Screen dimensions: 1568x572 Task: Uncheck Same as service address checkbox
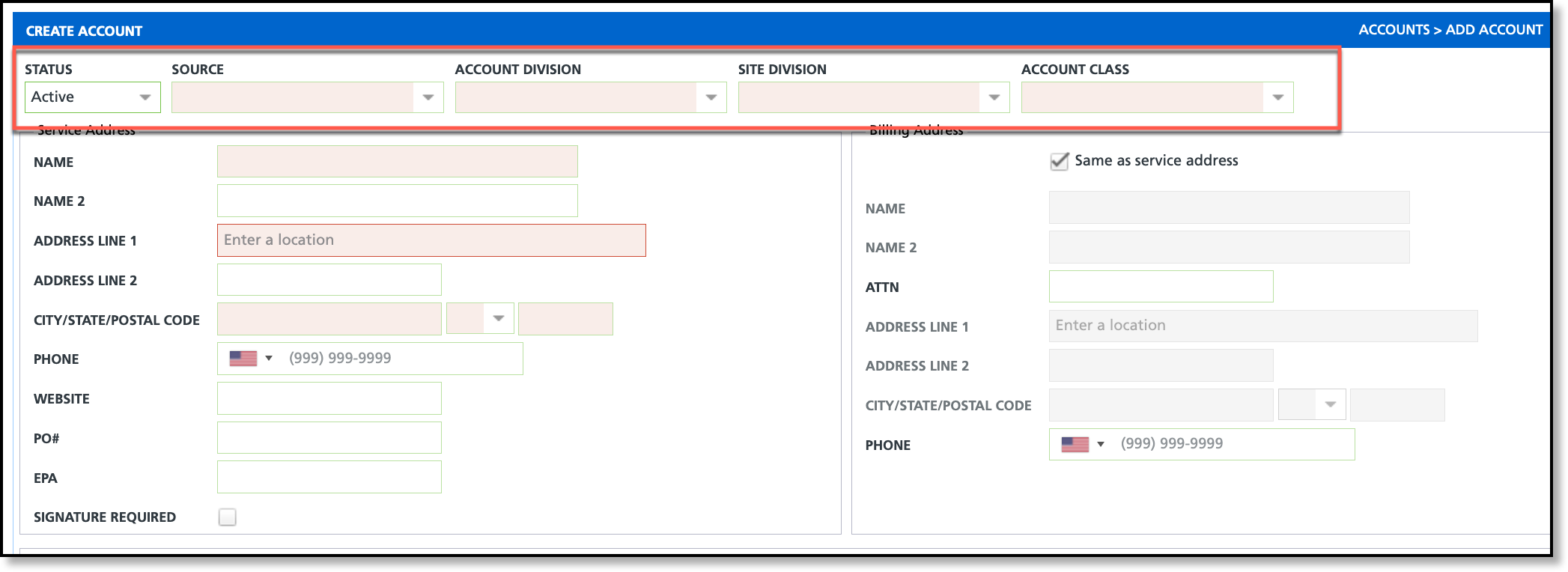pyautogui.click(x=1060, y=161)
